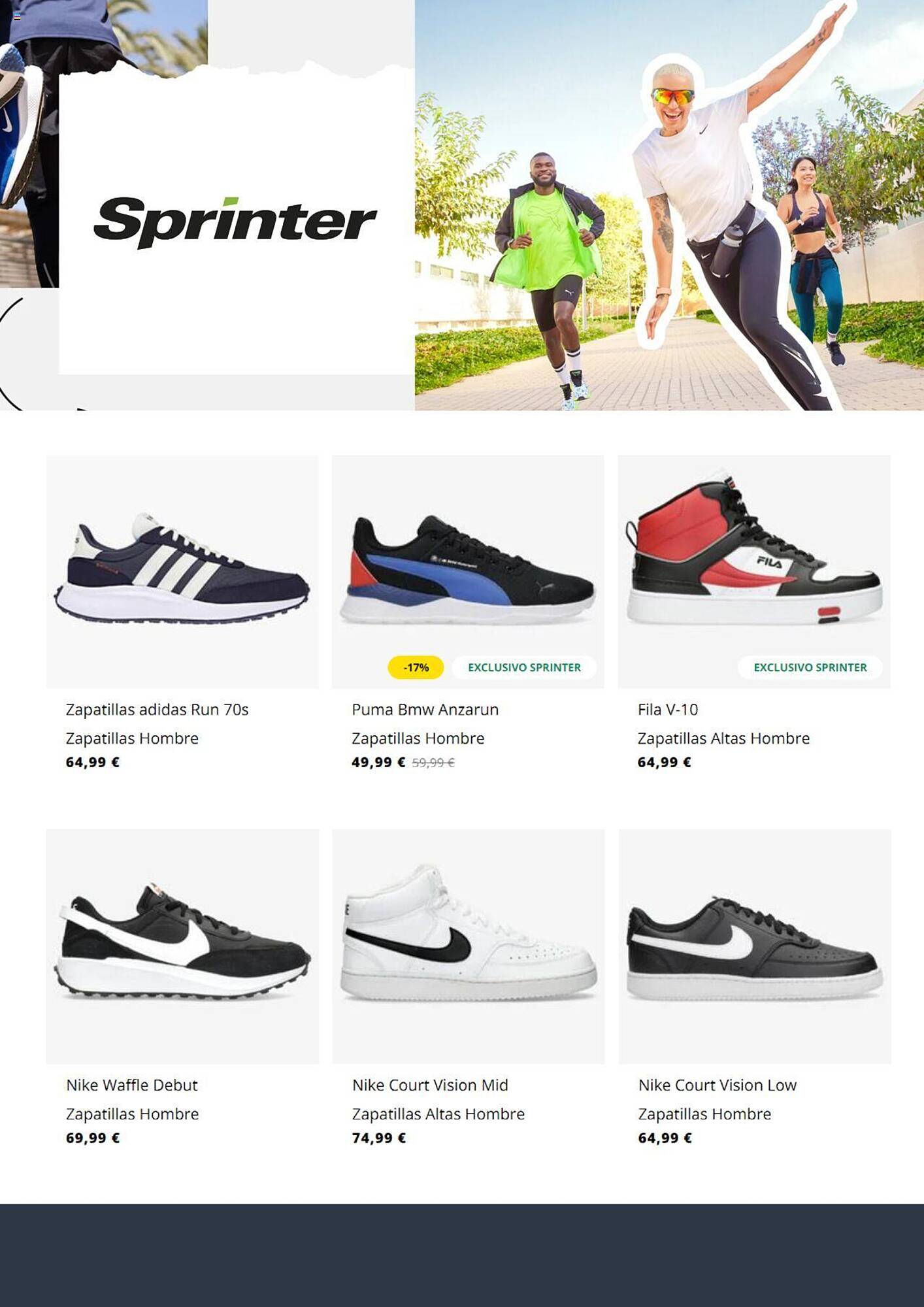Open the Nike Court Vision Mid title

(x=430, y=1085)
